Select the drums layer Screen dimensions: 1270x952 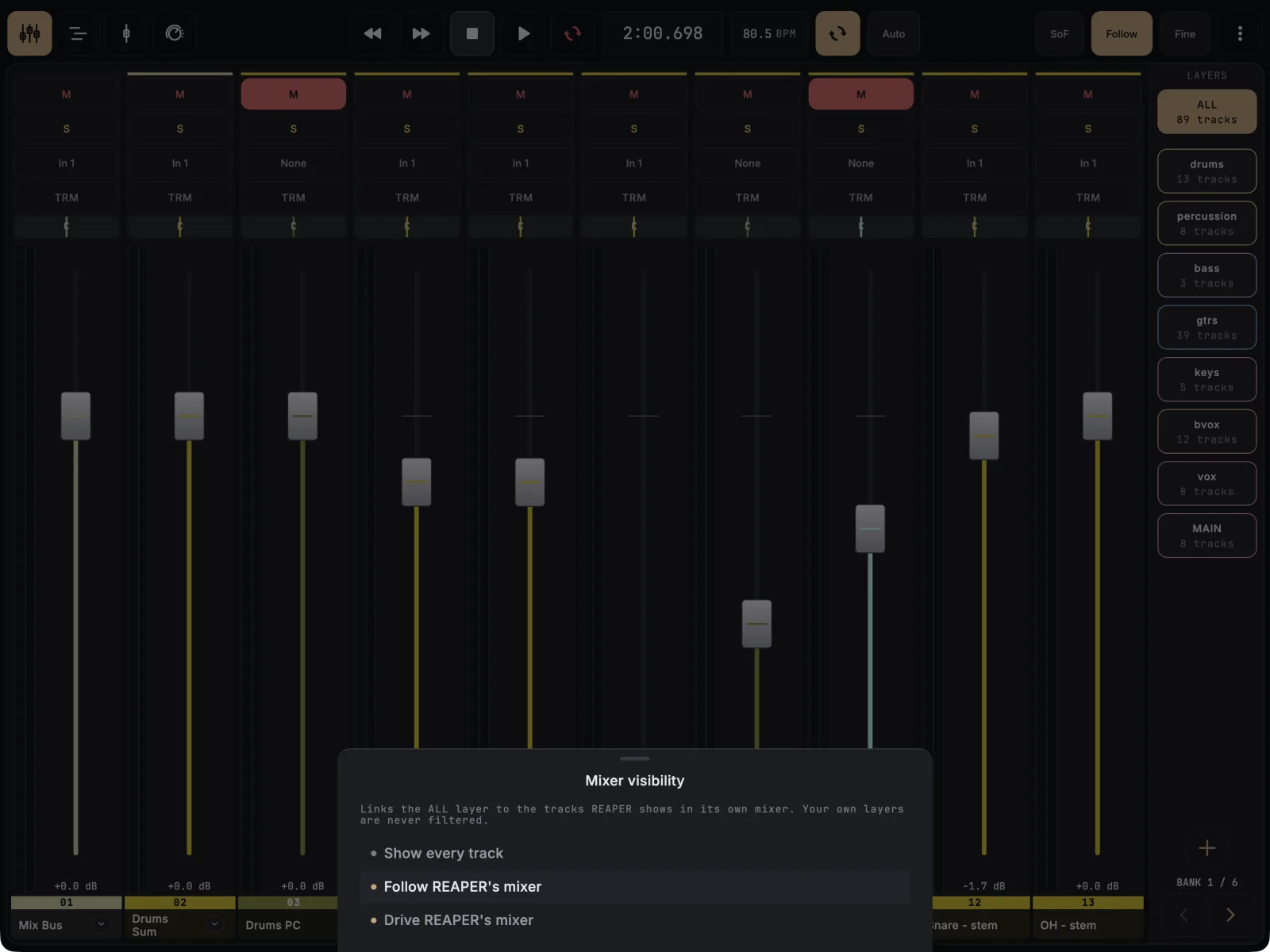[1206, 171]
